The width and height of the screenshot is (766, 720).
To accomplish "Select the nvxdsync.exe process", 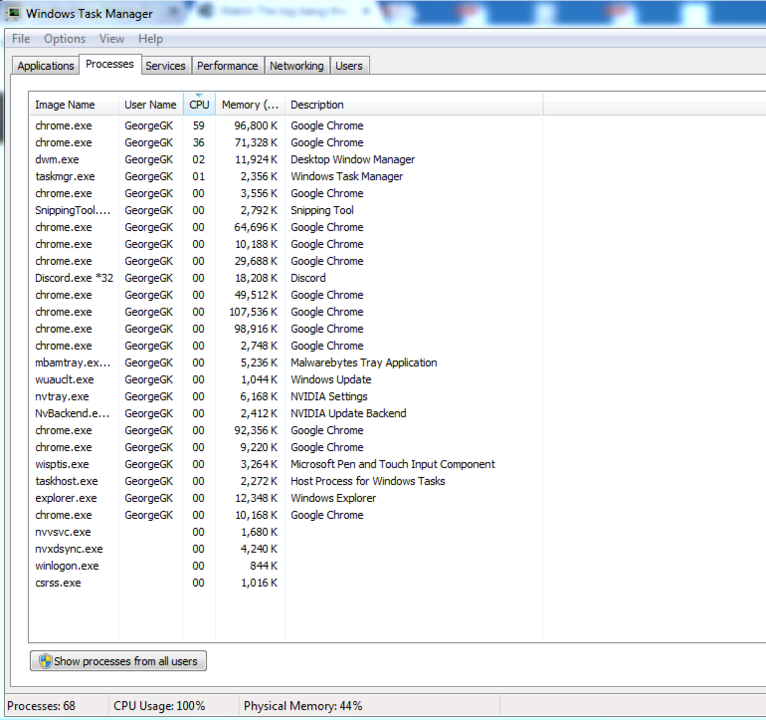I will click(x=286, y=549).
